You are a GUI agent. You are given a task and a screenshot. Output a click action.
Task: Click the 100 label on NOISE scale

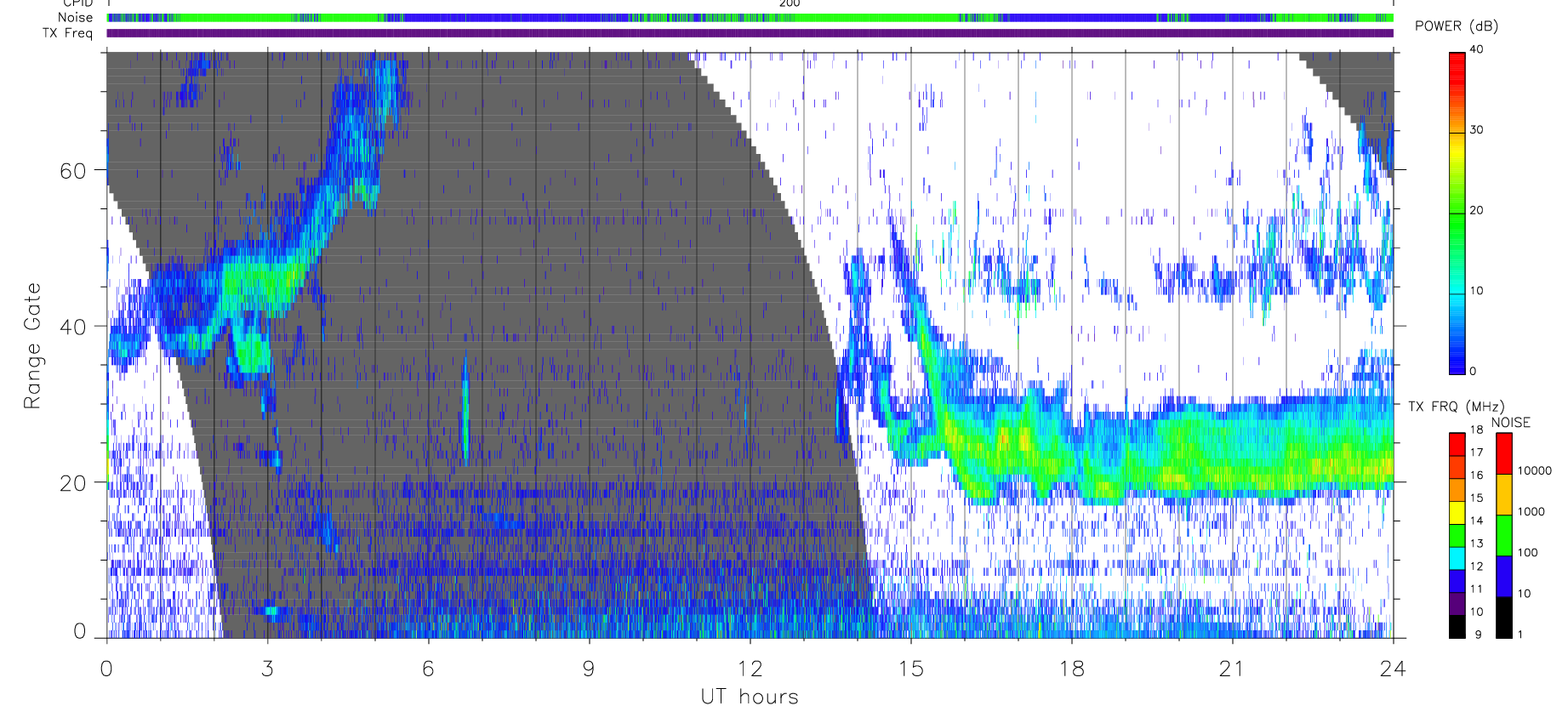click(1528, 553)
